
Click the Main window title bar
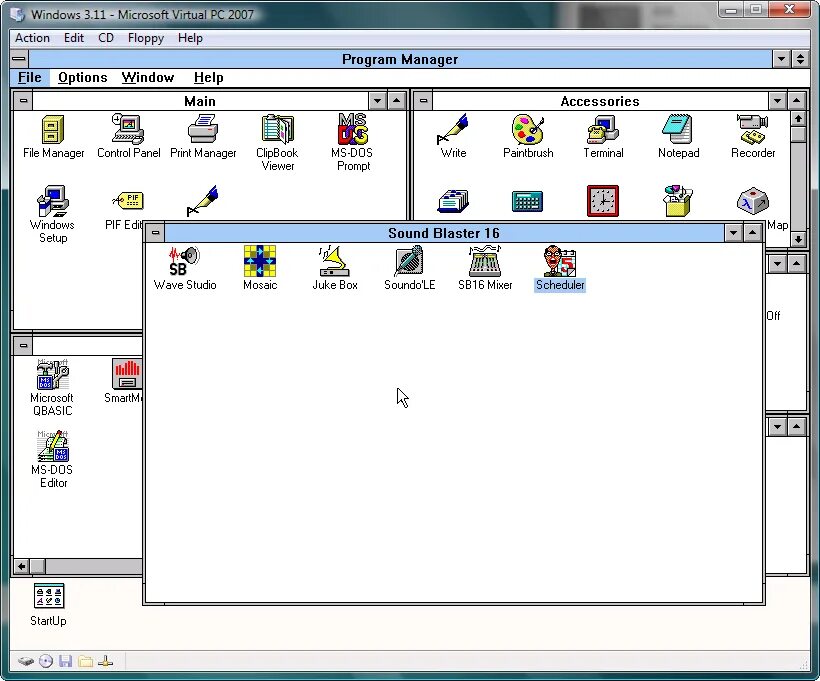(200, 100)
